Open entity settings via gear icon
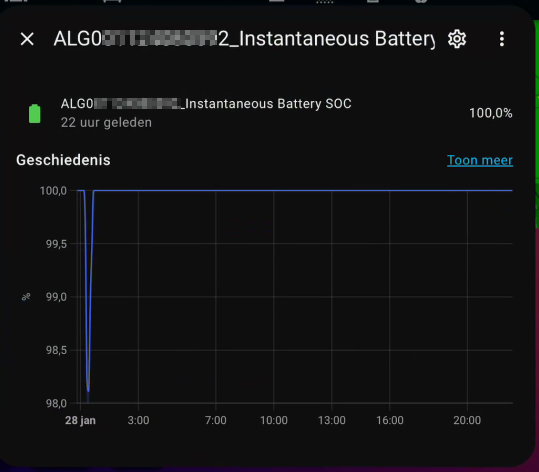This screenshot has height=472, width=539. point(457,39)
